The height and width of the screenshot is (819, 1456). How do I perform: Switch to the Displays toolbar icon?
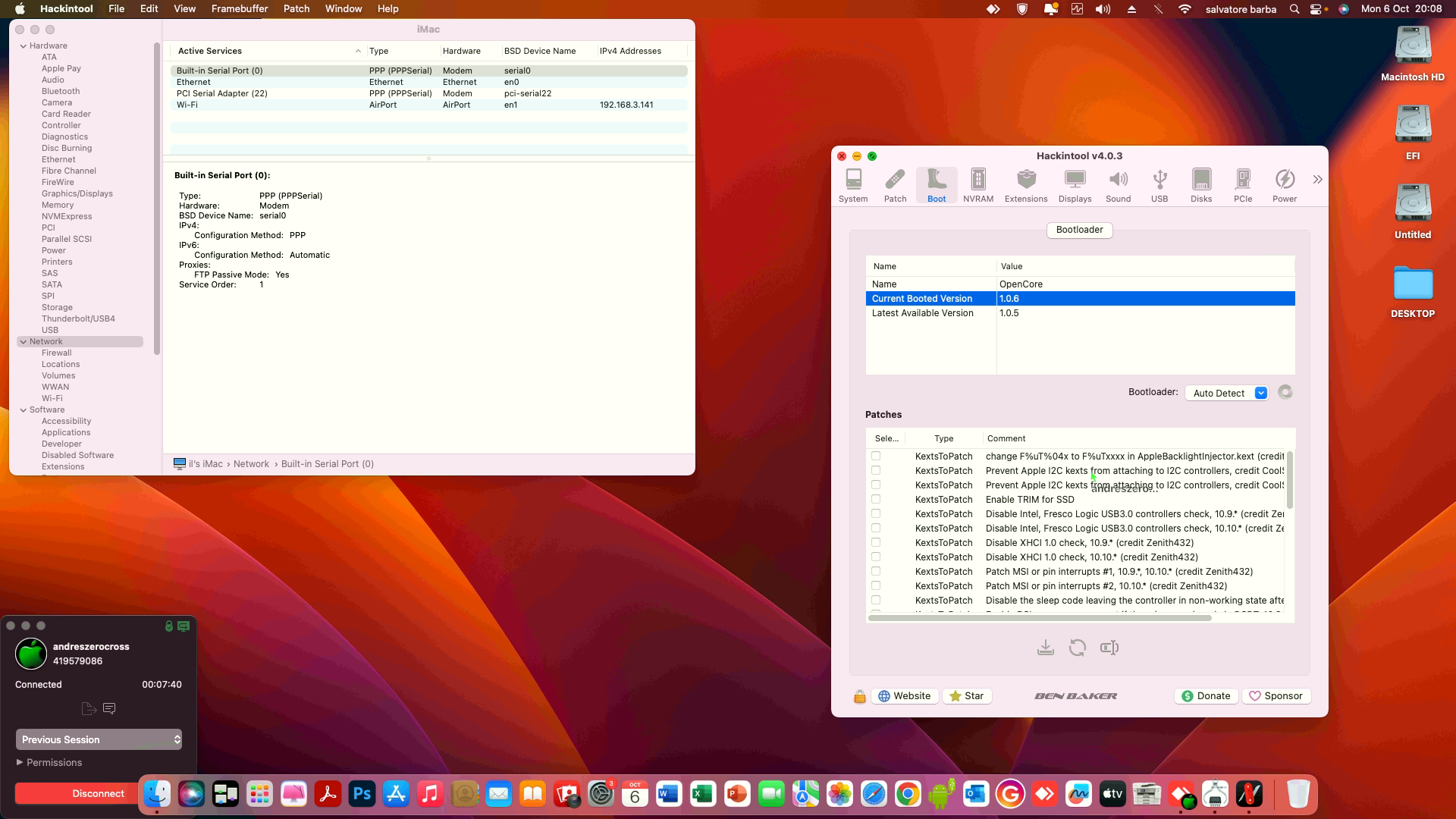1075,186
